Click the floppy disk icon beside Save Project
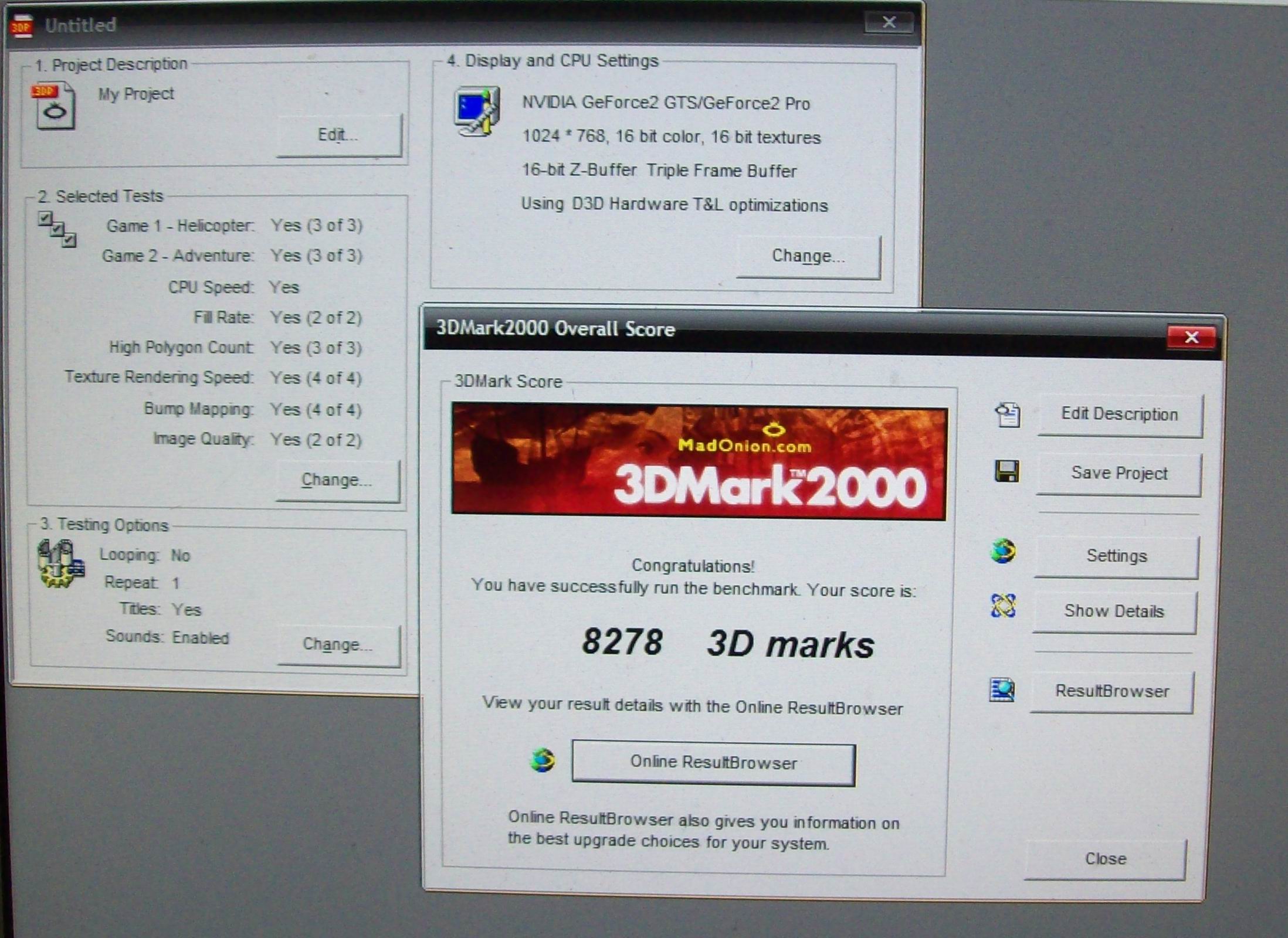This screenshot has height=938, width=1288. pyautogui.click(x=1006, y=471)
